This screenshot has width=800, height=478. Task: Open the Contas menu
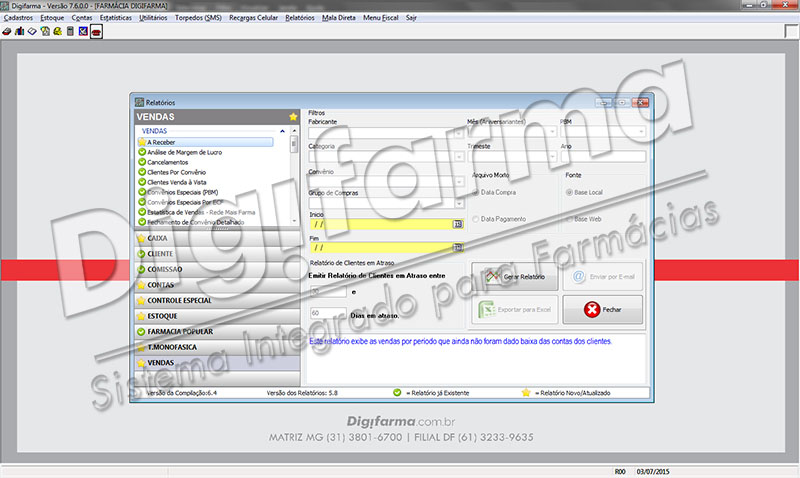pos(82,17)
